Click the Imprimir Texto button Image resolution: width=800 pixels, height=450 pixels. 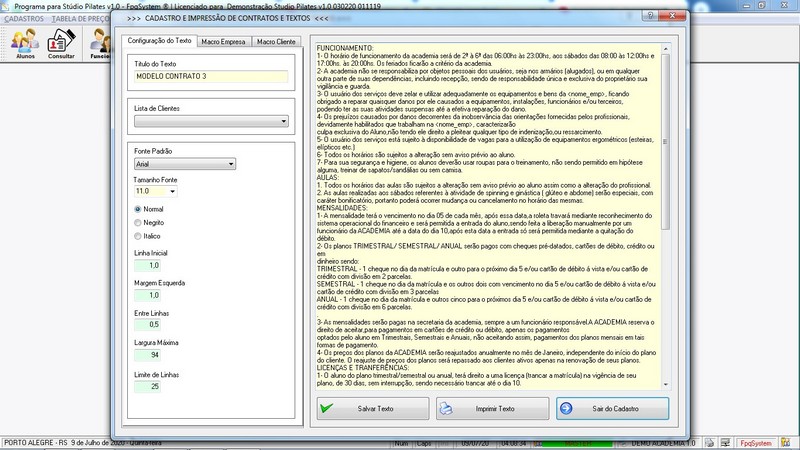pos(492,409)
